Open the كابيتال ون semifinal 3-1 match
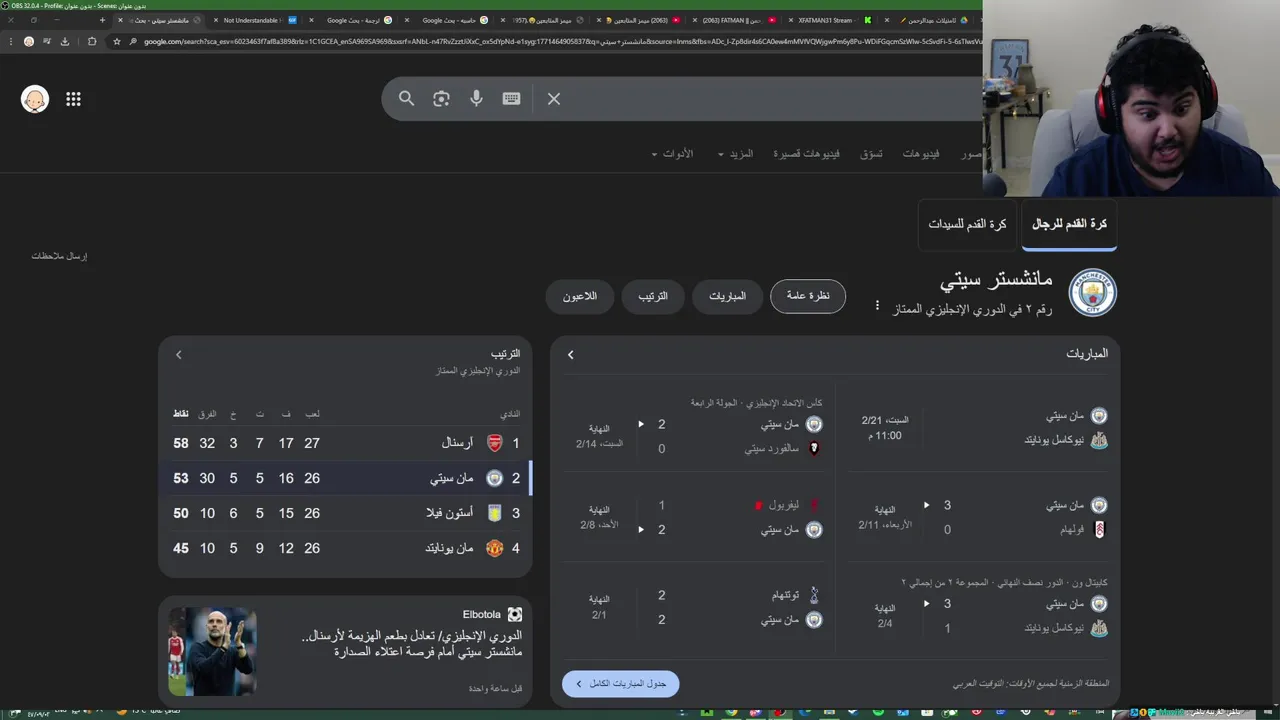Viewport: 1280px width, 720px height. pos(979,608)
